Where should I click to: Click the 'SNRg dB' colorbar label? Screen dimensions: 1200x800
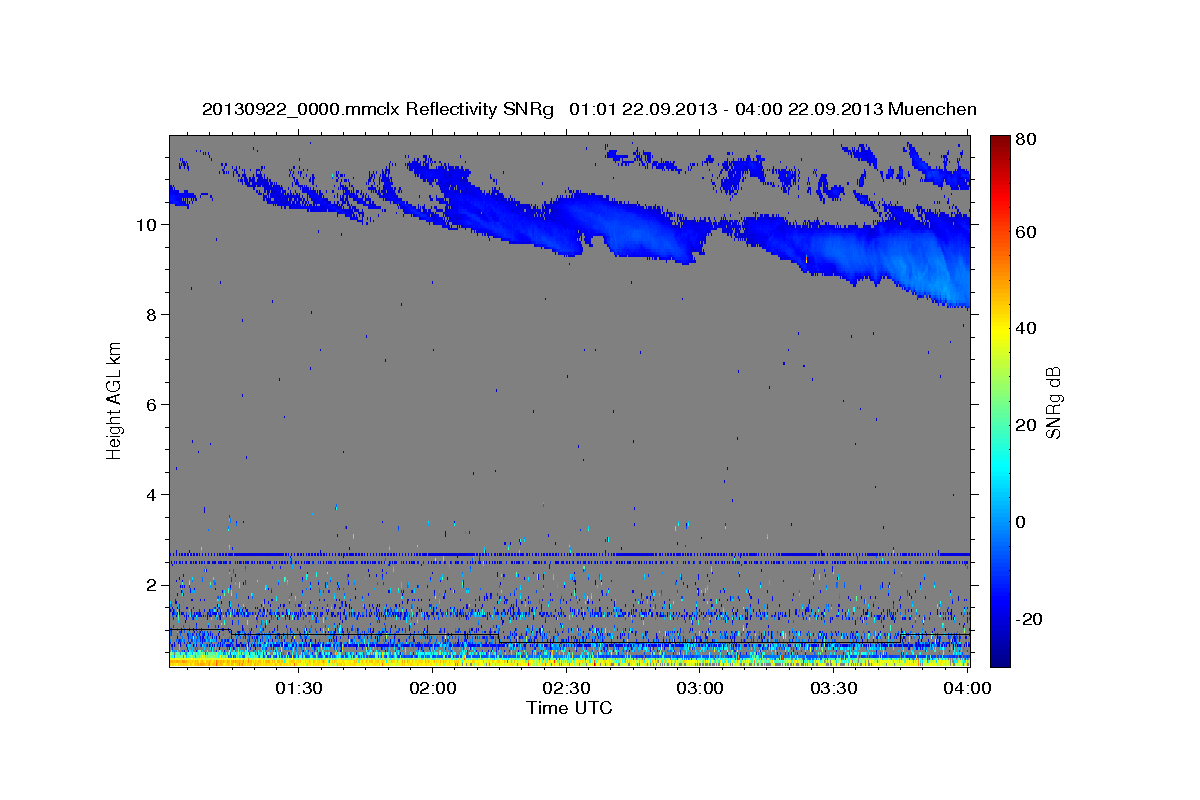click(x=1053, y=402)
